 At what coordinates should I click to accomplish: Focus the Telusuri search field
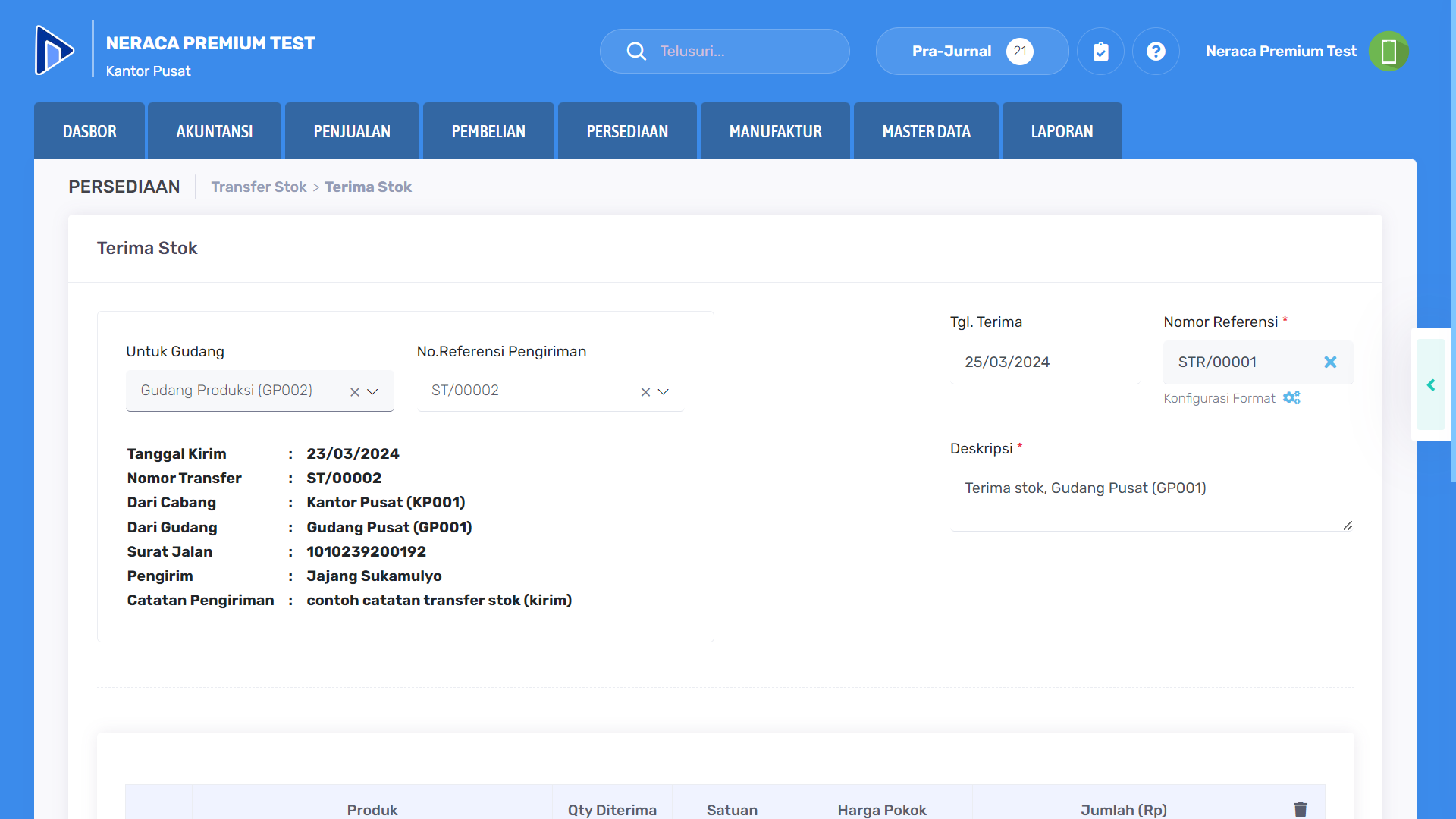(x=724, y=52)
